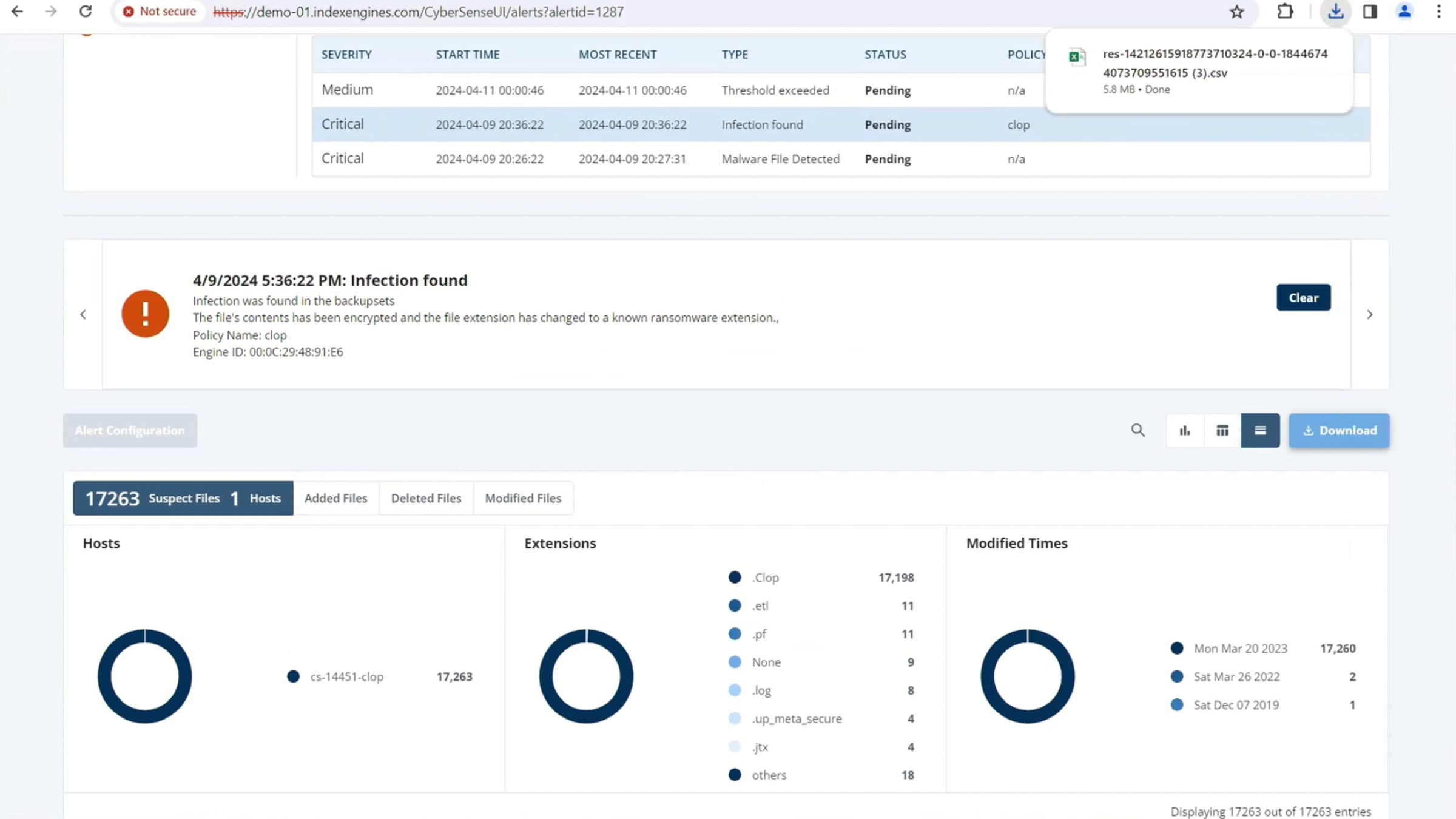This screenshot has height=819, width=1456.
Task: Toggle the browser side panel icon
Action: [1370, 12]
